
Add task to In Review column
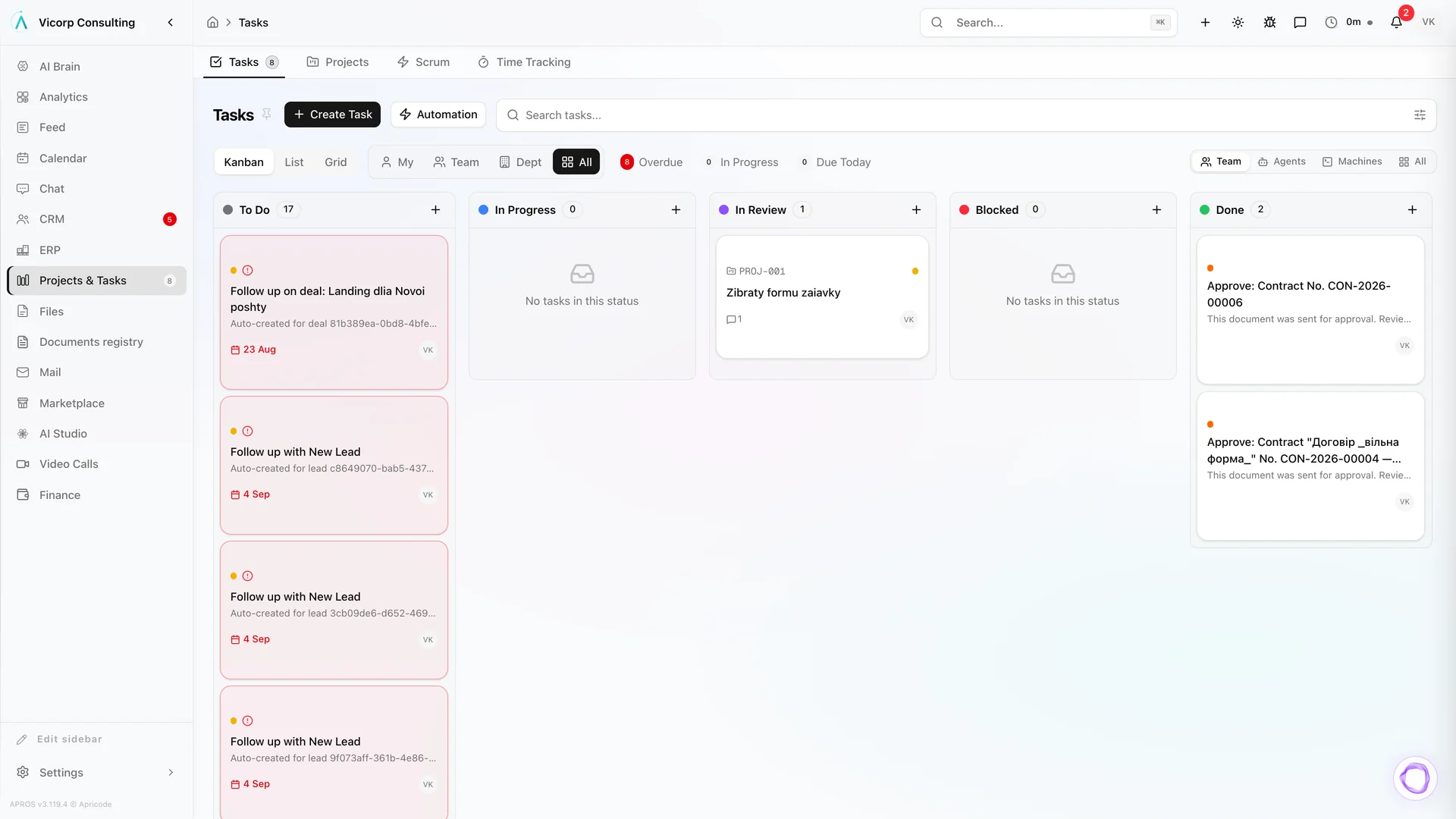916,210
